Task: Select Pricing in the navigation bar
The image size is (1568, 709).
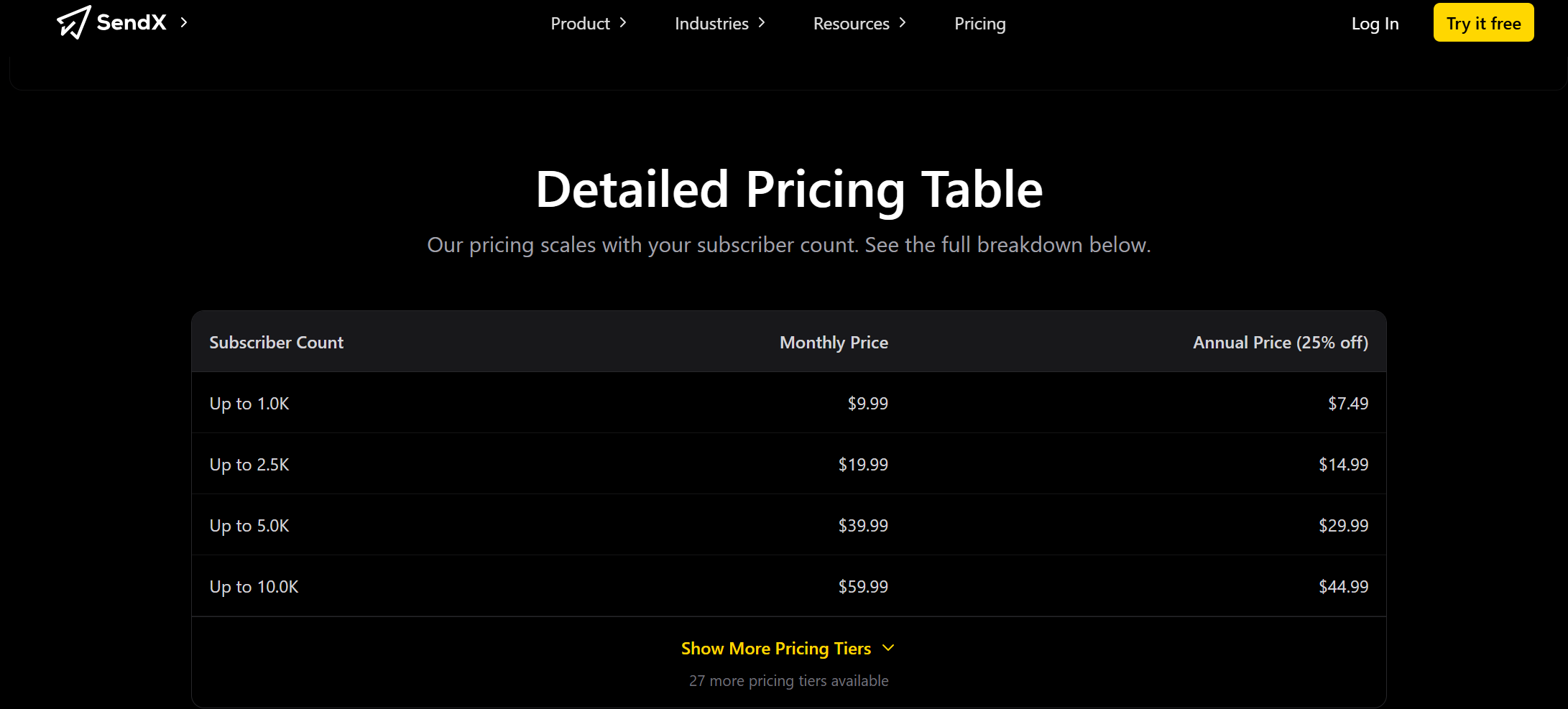Action: click(x=979, y=24)
